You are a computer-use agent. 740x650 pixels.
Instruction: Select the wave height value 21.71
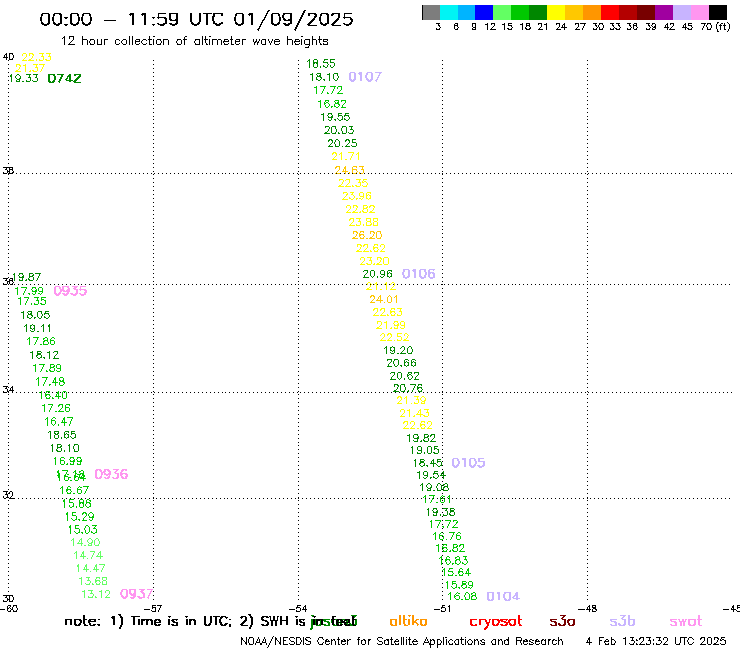pyautogui.click(x=346, y=156)
